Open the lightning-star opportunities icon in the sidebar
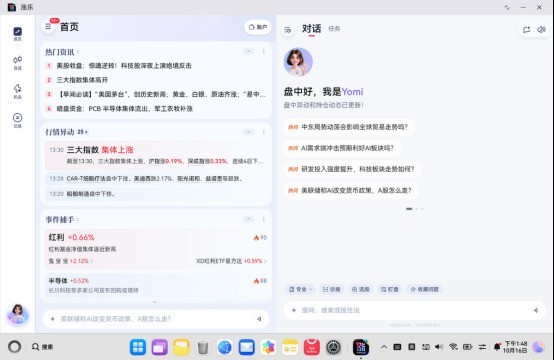The image size is (554, 360). coord(17,91)
